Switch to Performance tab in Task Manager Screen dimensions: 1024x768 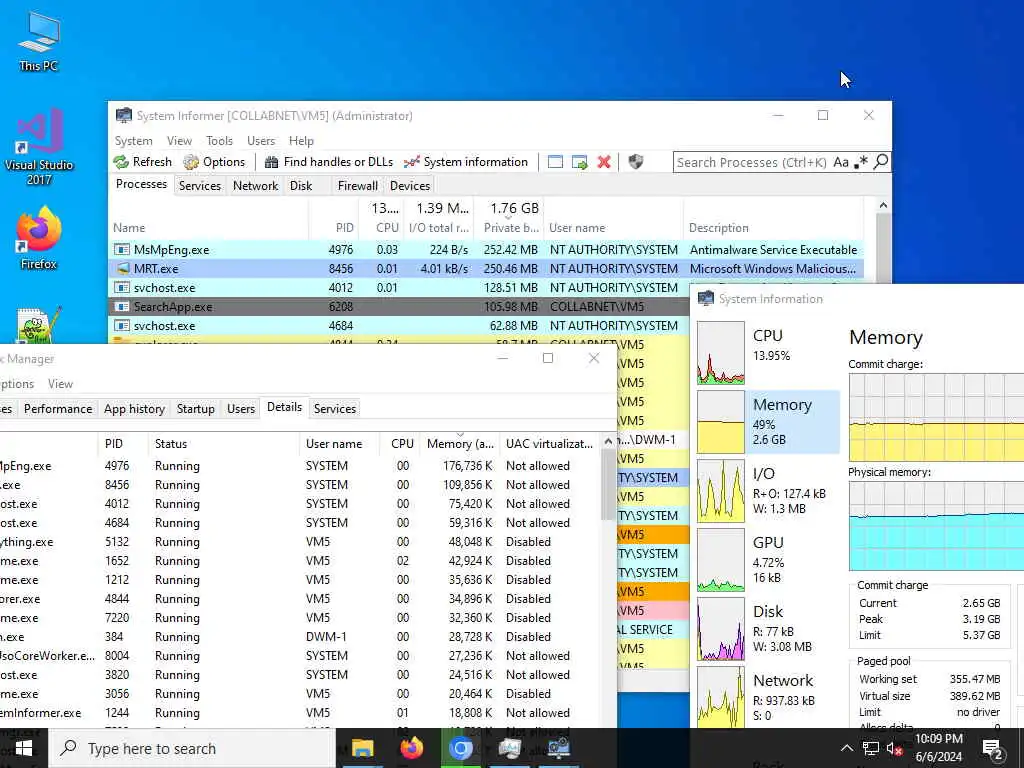pyautogui.click(x=58, y=409)
